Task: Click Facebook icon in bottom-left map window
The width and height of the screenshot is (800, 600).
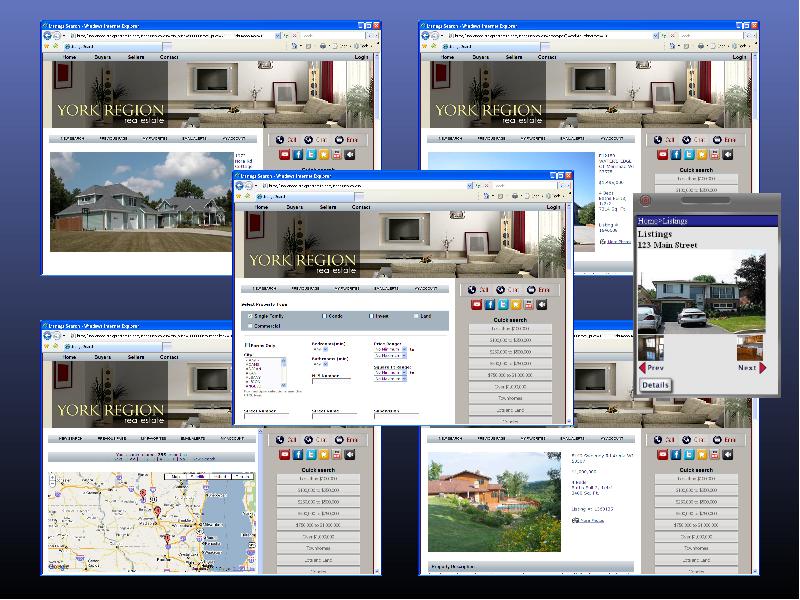Action: [298, 455]
